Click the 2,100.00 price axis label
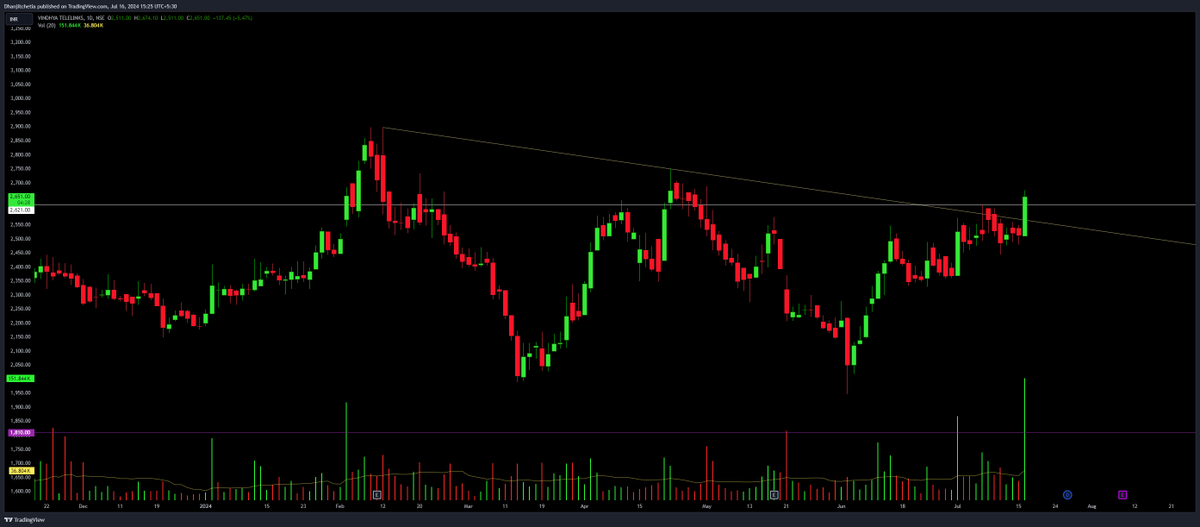This screenshot has height=527, width=1200. (x=22, y=351)
